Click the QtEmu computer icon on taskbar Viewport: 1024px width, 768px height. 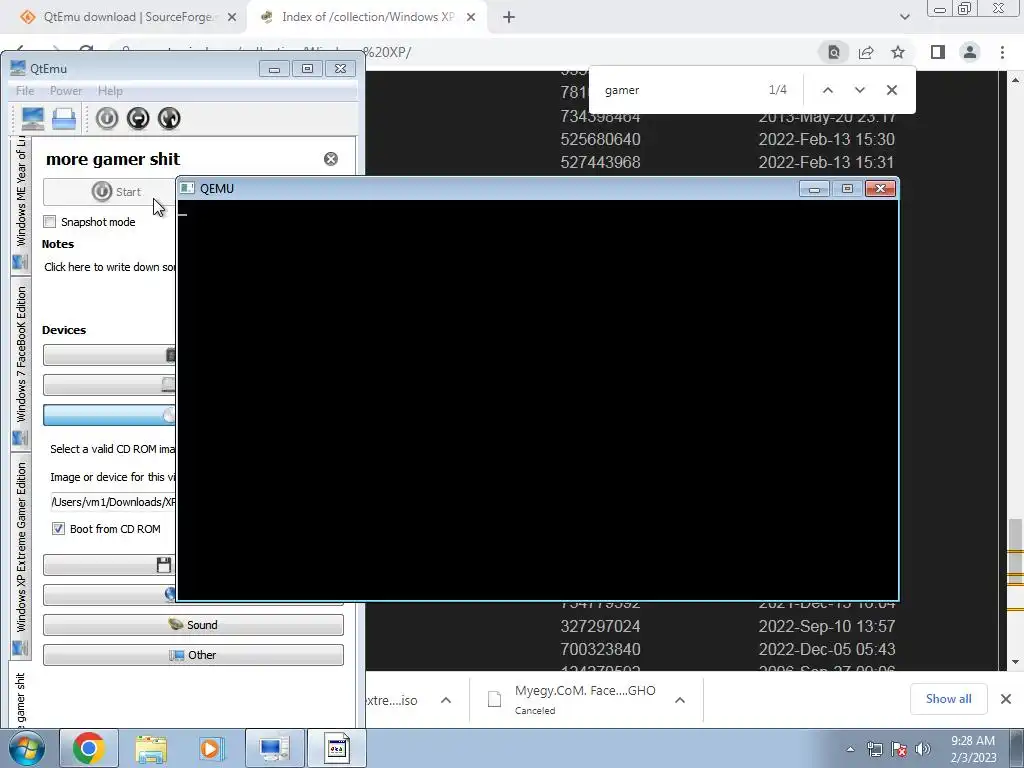pos(274,748)
